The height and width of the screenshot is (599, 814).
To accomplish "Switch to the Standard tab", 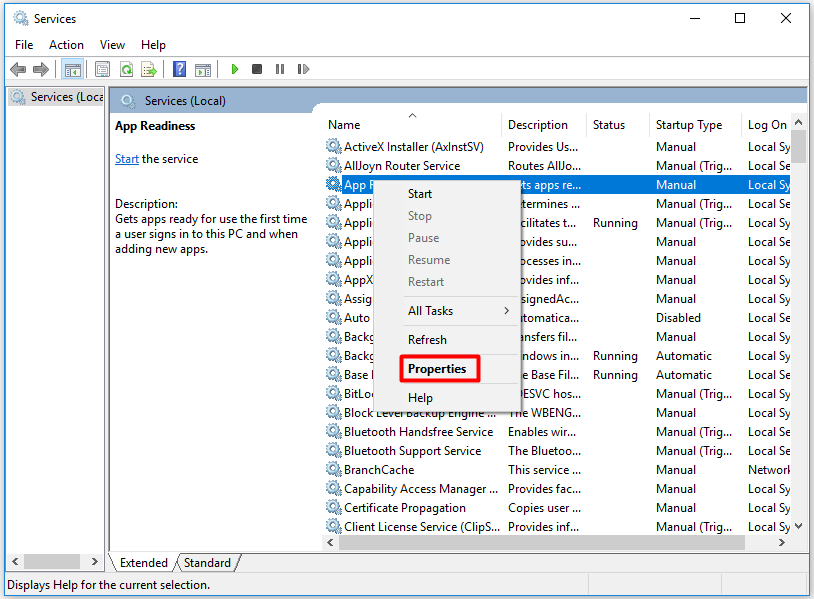I will tap(207, 563).
